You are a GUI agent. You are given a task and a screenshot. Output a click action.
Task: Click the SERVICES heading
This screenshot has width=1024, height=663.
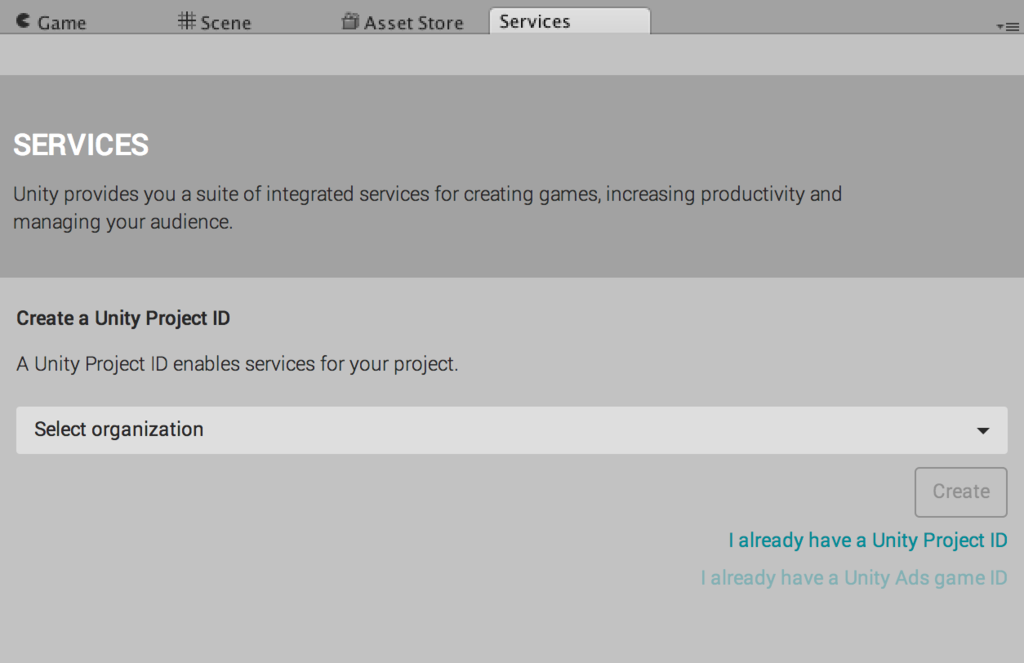(81, 145)
